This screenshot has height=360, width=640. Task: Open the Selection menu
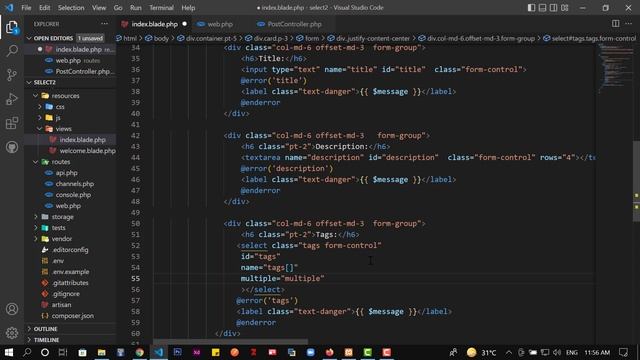click(71, 8)
